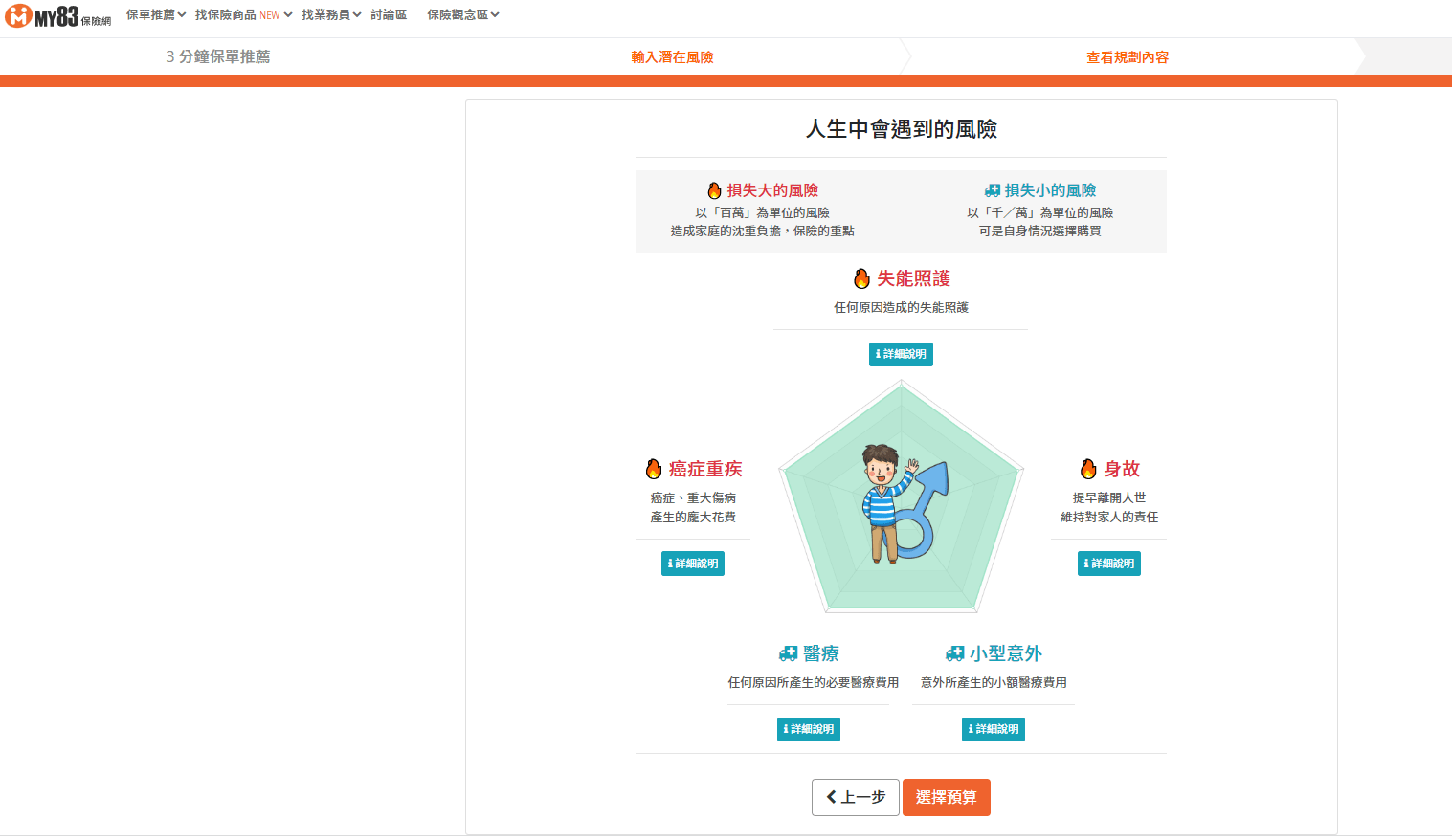The height and width of the screenshot is (840, 1452).
Task: Open 詳細說明 for 小型意外
Action: tap(994, 729)
